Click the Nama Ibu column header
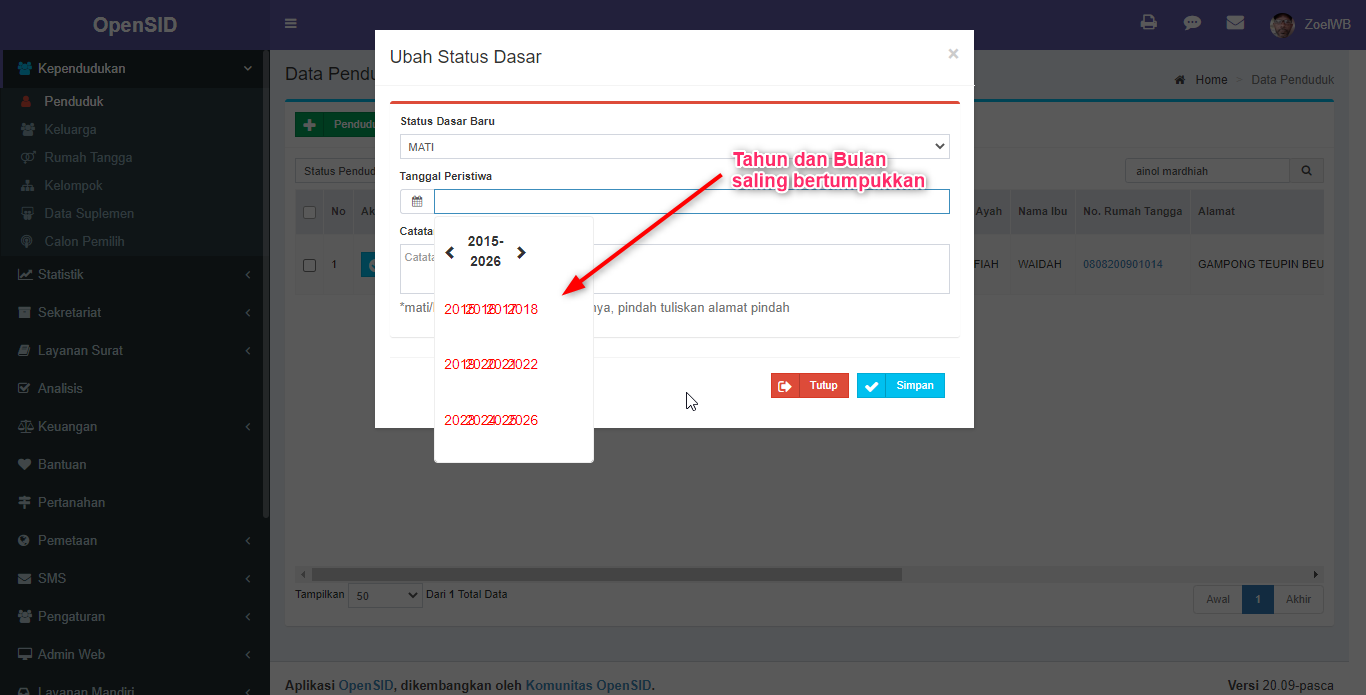This screenshot has width=1366, height=695. pyautogui.click(x=1043, y=211)
